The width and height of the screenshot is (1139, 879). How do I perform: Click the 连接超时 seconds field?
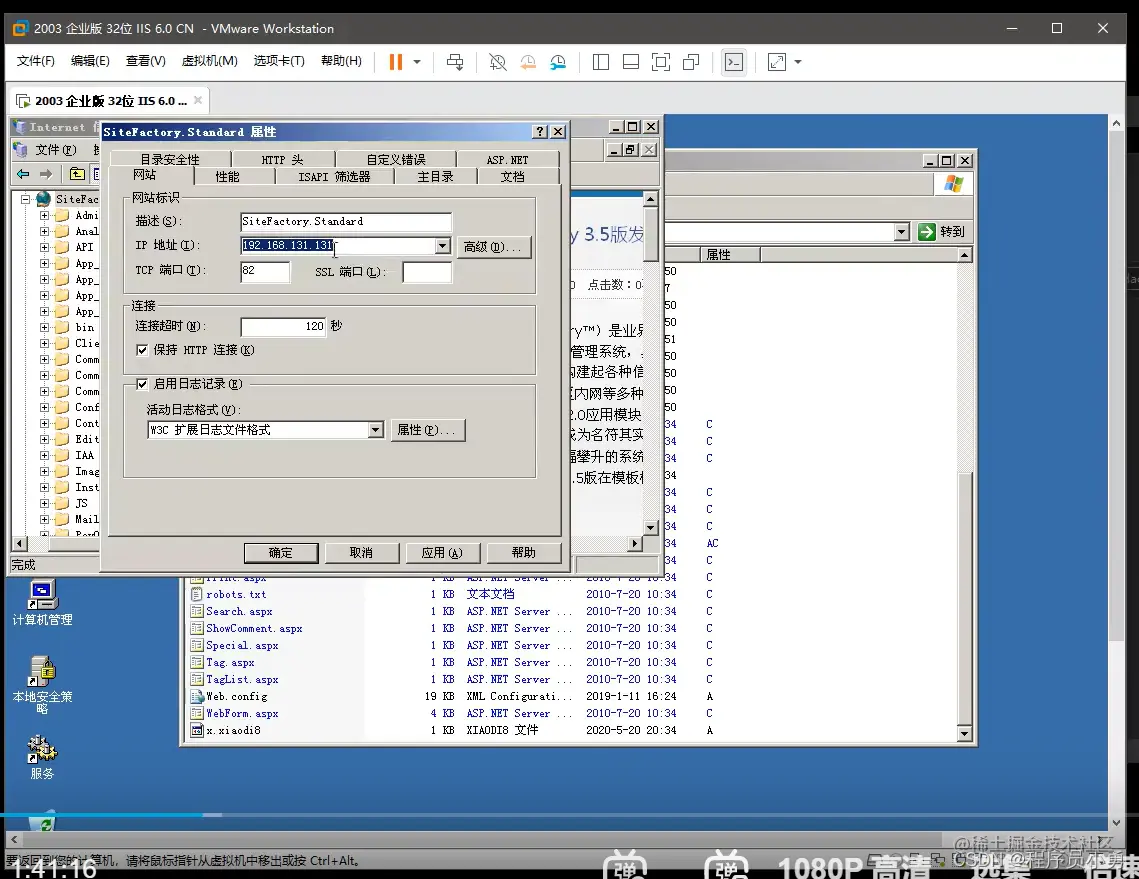283,327
